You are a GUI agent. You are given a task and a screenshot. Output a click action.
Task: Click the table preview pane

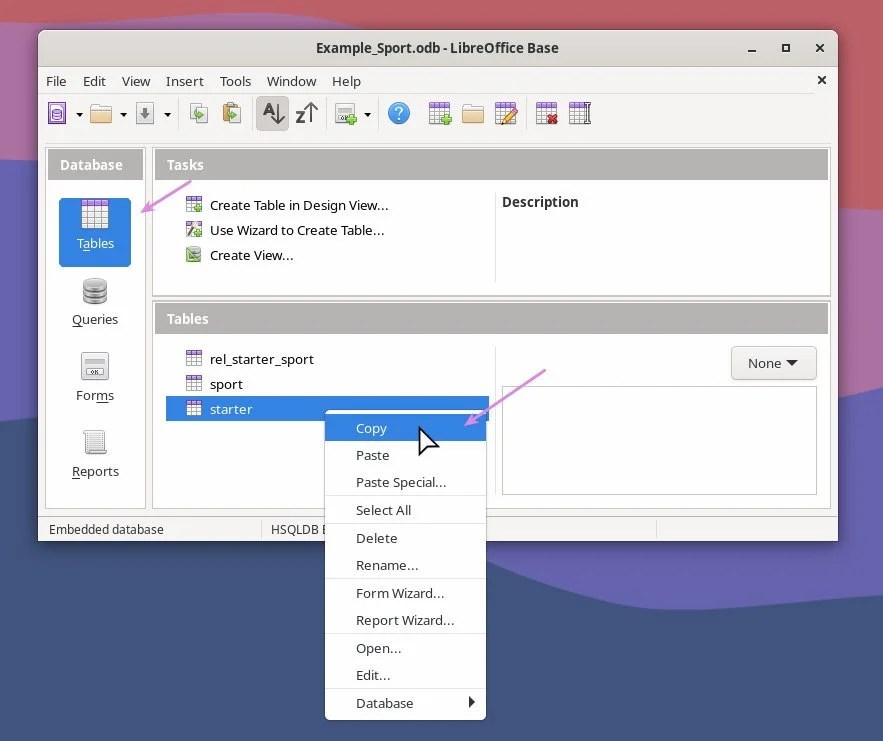click(x=659, y=440)
